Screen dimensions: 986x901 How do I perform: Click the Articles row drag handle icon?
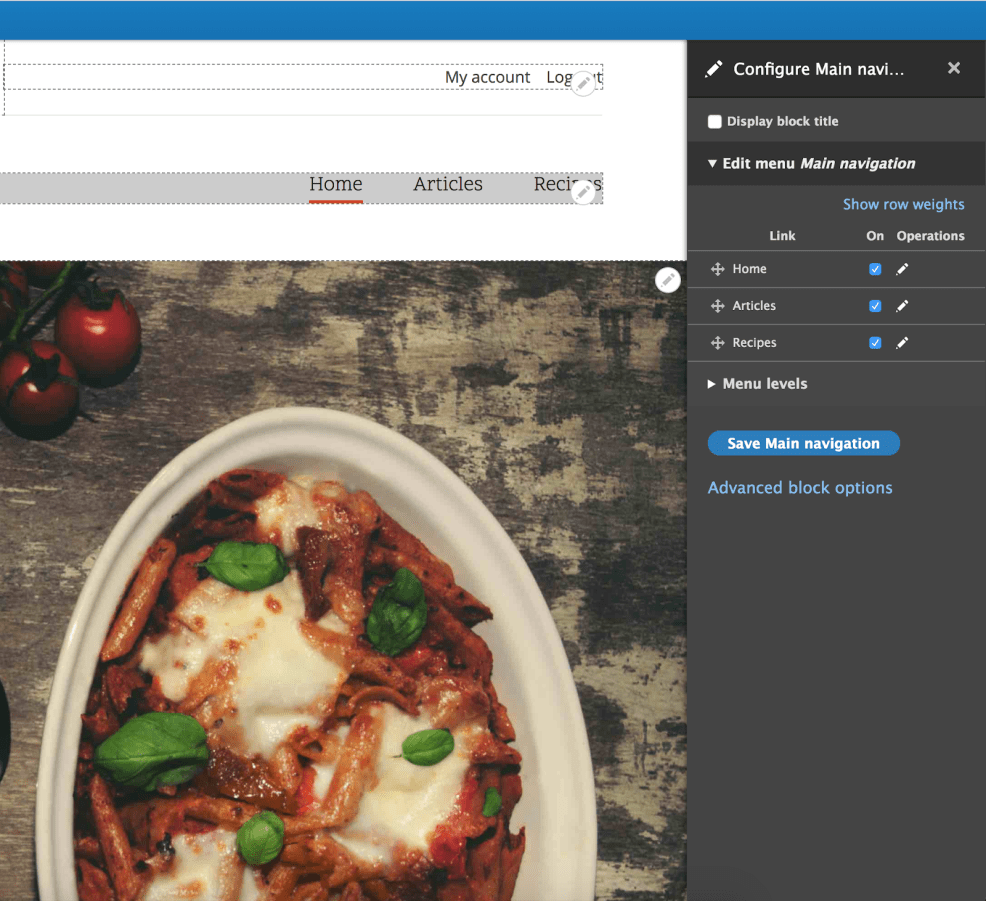717,306
